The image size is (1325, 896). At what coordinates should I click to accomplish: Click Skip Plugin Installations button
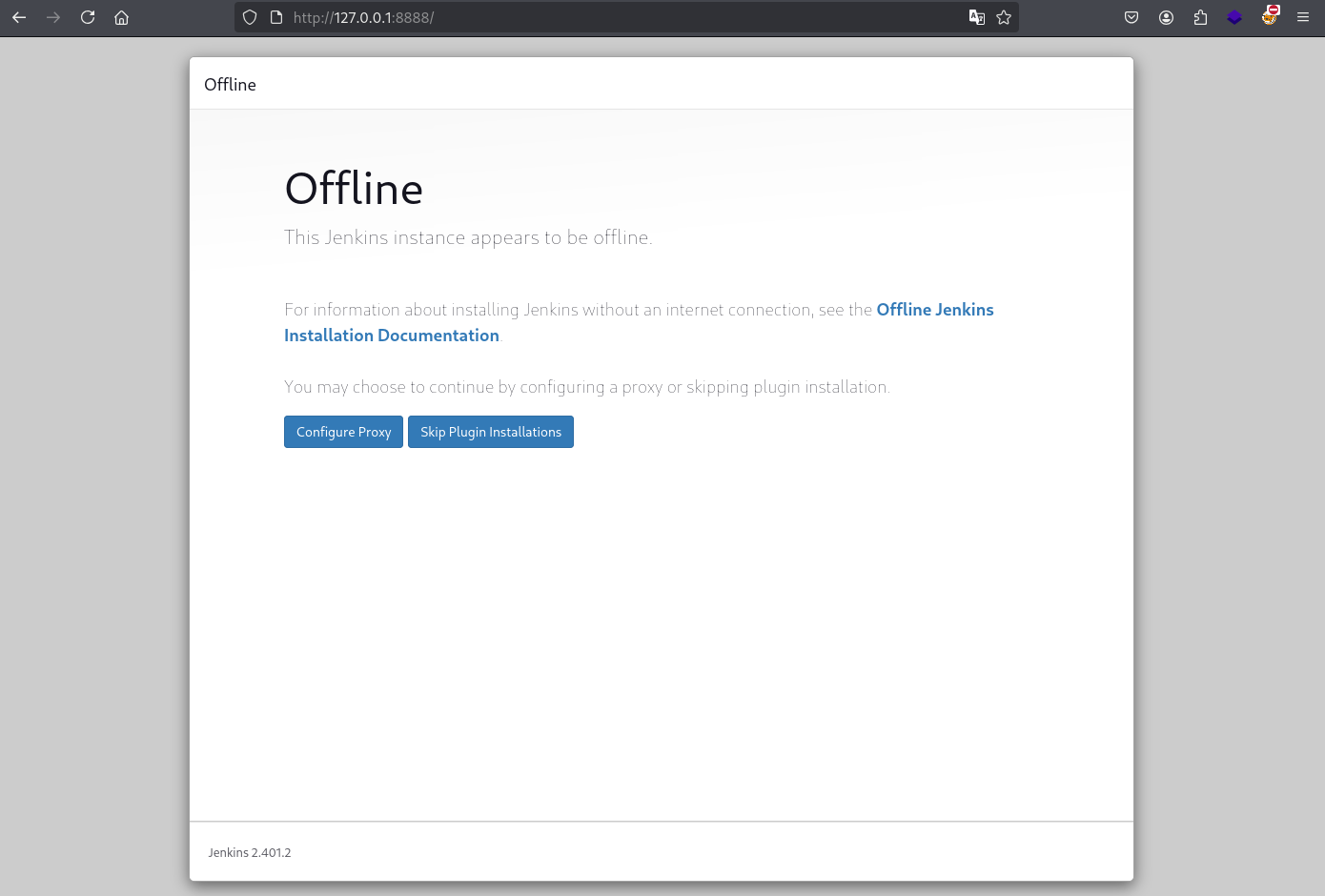491,432
